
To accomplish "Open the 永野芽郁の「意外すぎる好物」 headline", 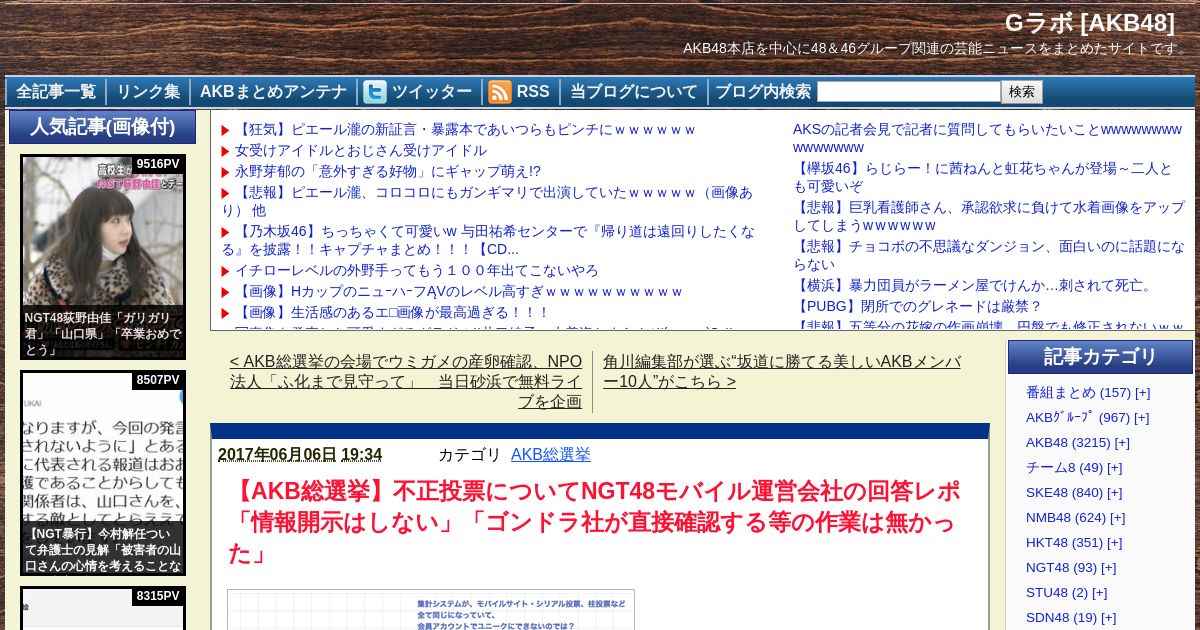I will click(x=388, y=171).
